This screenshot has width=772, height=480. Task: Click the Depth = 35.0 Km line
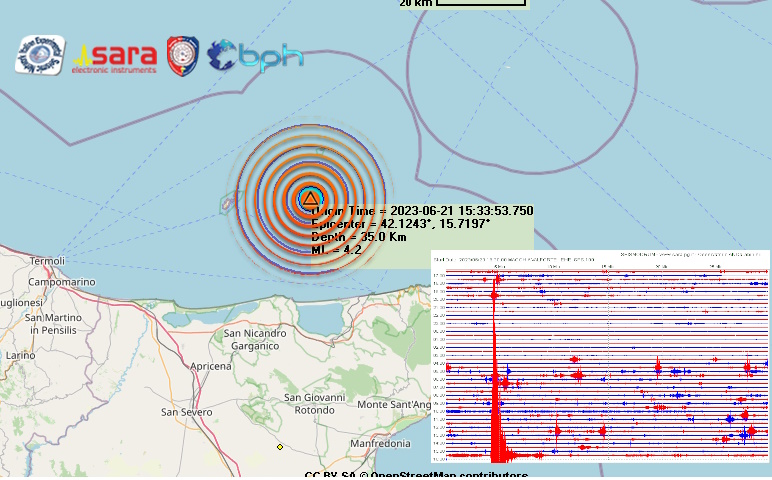pos(359,237)
